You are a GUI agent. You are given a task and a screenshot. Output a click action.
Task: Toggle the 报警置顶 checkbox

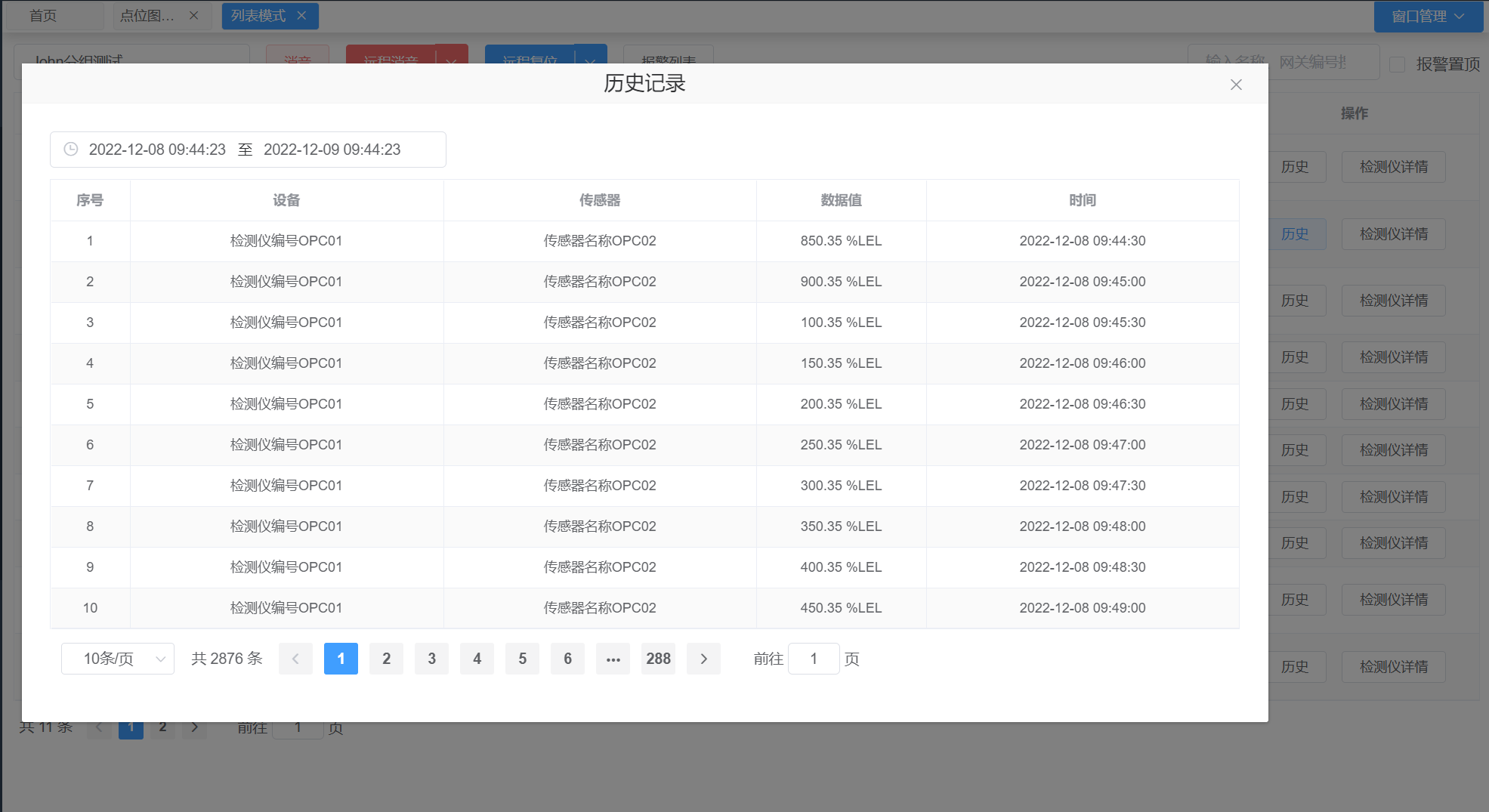click(x=1398, y=64)
